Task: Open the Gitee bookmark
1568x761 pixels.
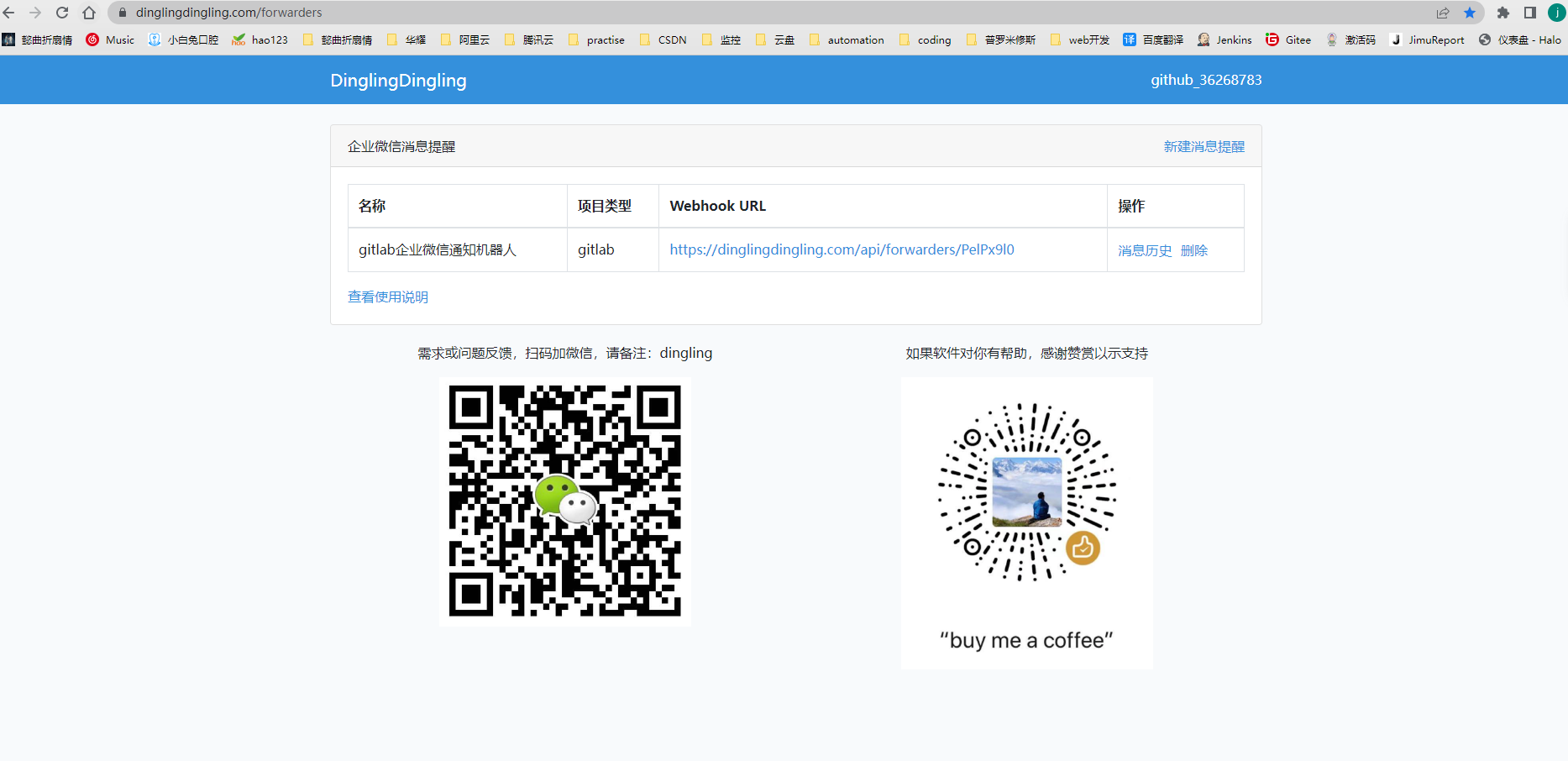Action: [x=1288, y=39]
